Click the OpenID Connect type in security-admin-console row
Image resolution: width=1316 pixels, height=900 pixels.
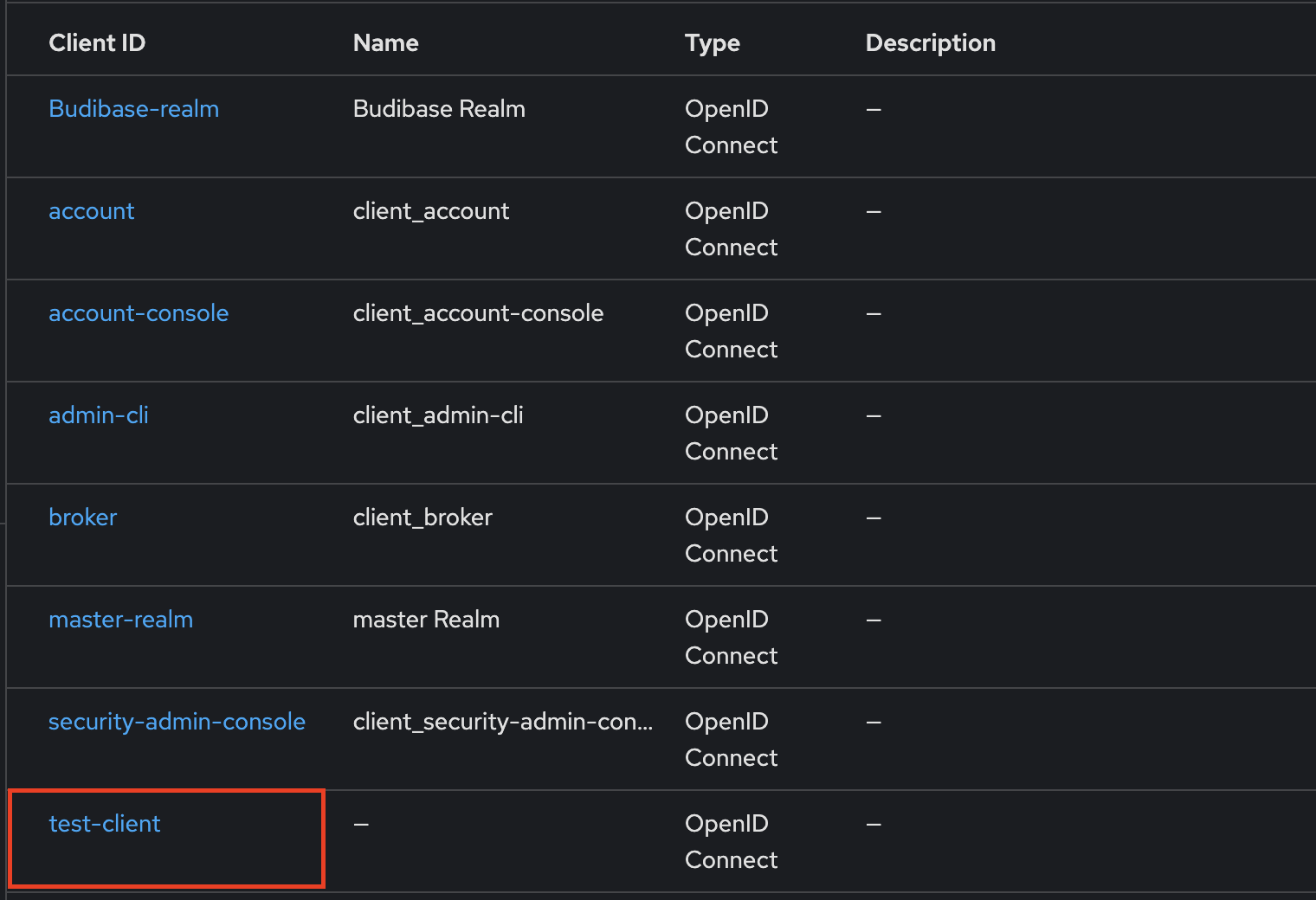(732, 740)
